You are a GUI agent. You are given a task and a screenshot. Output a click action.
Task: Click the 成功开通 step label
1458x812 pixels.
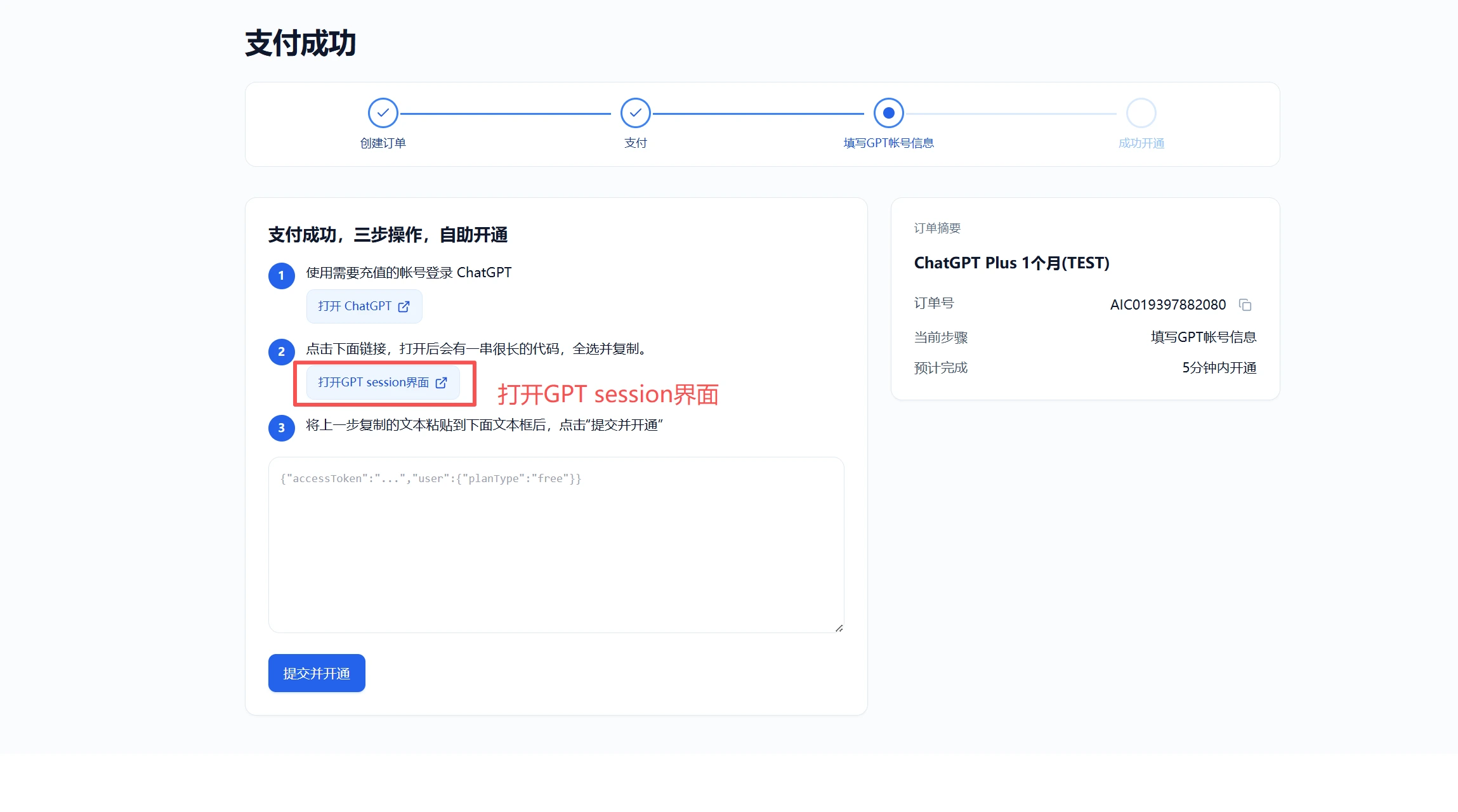click(x=1141, y=143)
